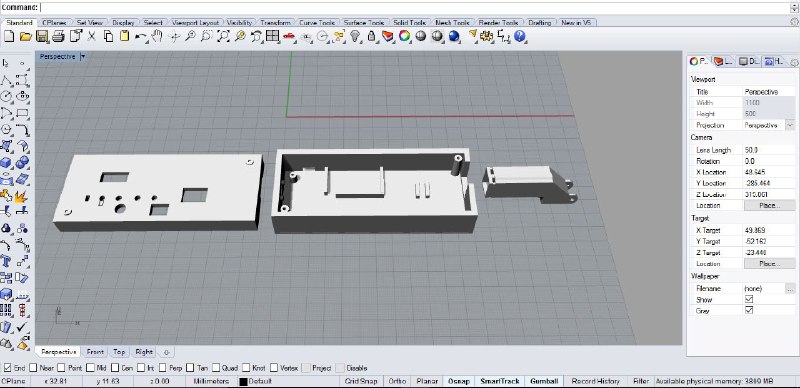Screen dimensions: 800x388
Task: Click the check mark icon in sidebar
Action: click(22, 326)
